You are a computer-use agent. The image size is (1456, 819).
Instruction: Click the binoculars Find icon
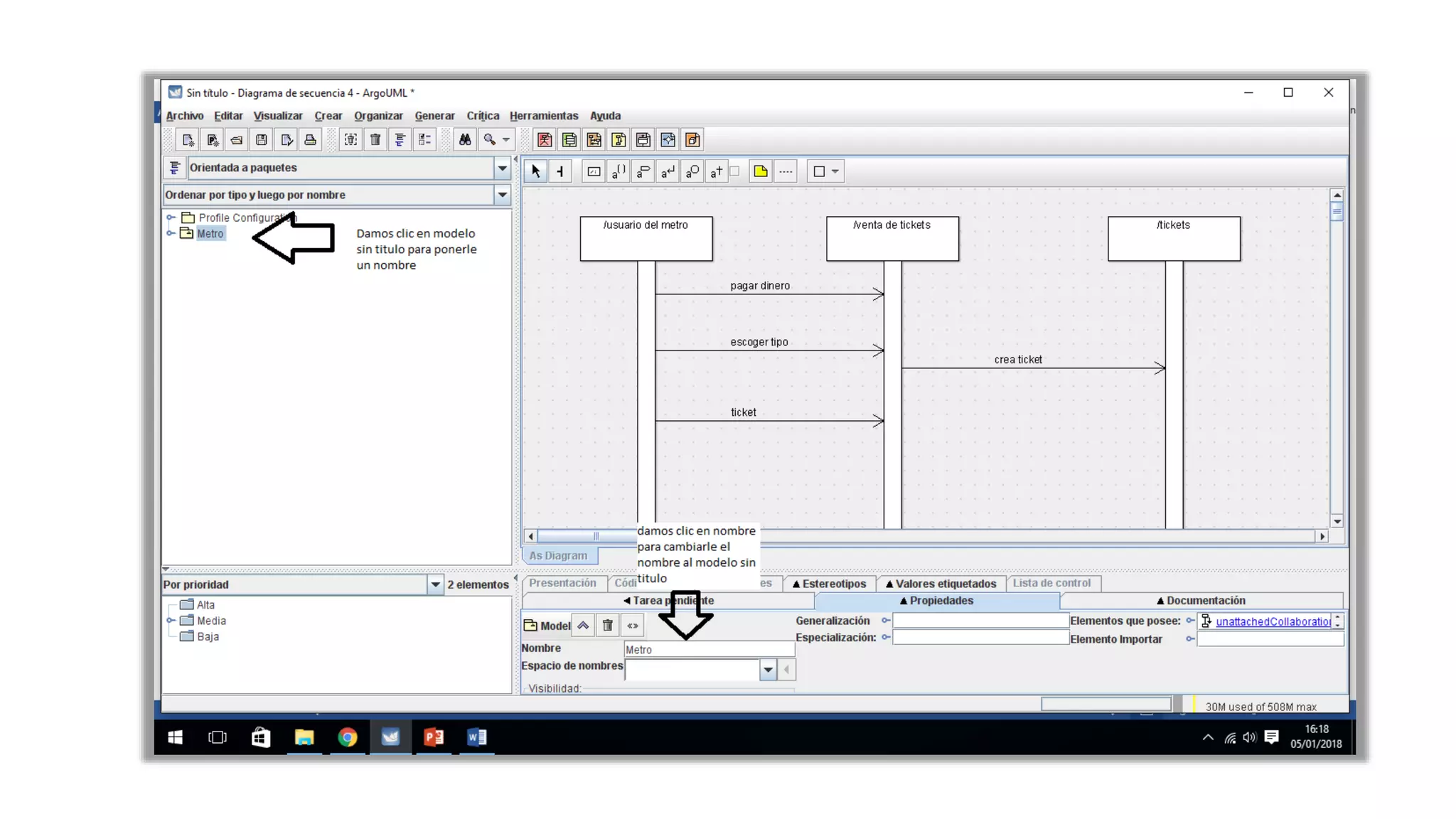coord(465,140)
